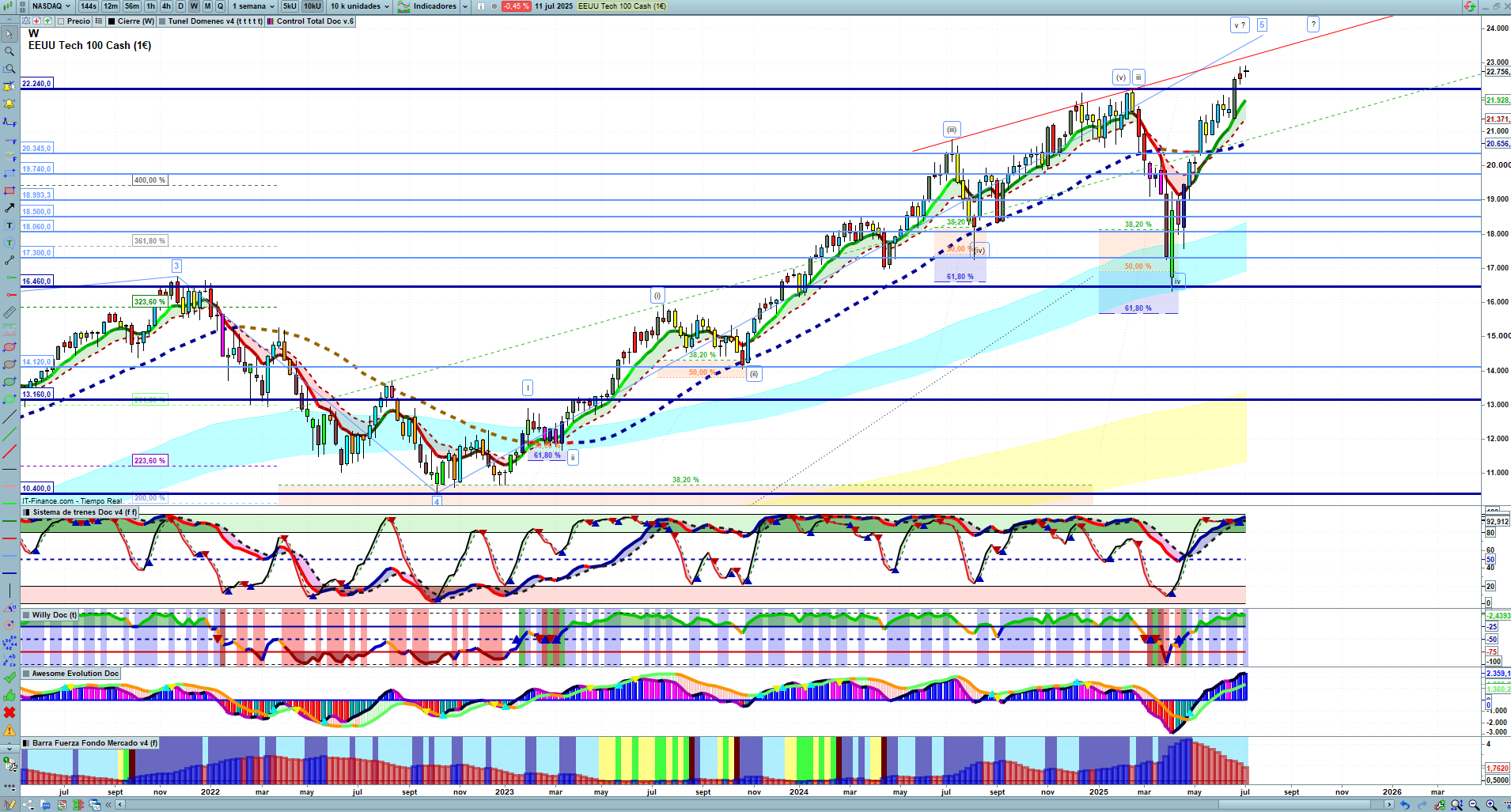Select the ruler measuring tool
Screen dimensions: 1511x812
[9, 312]
